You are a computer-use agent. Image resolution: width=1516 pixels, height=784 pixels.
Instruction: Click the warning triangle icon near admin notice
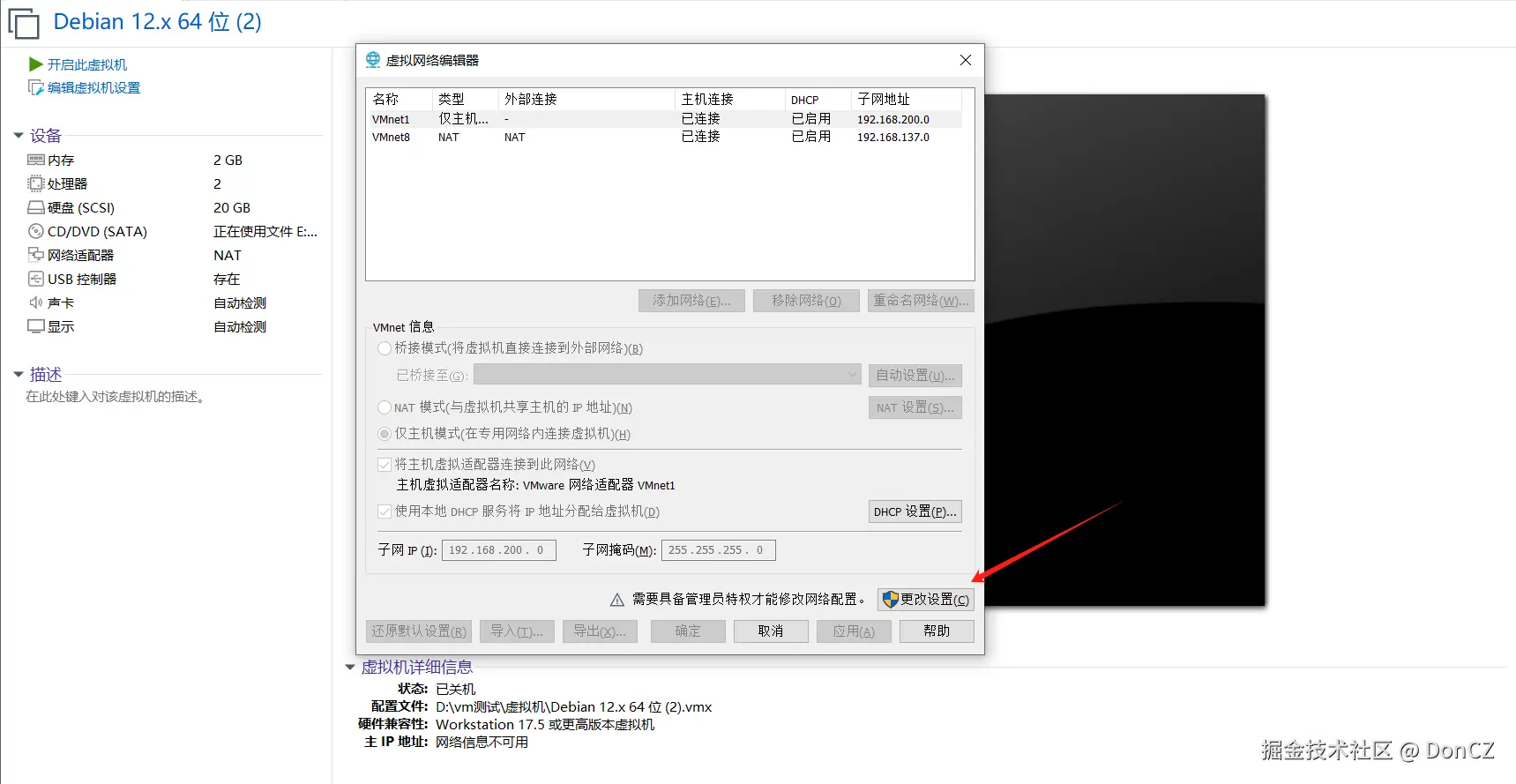(617, 600)
